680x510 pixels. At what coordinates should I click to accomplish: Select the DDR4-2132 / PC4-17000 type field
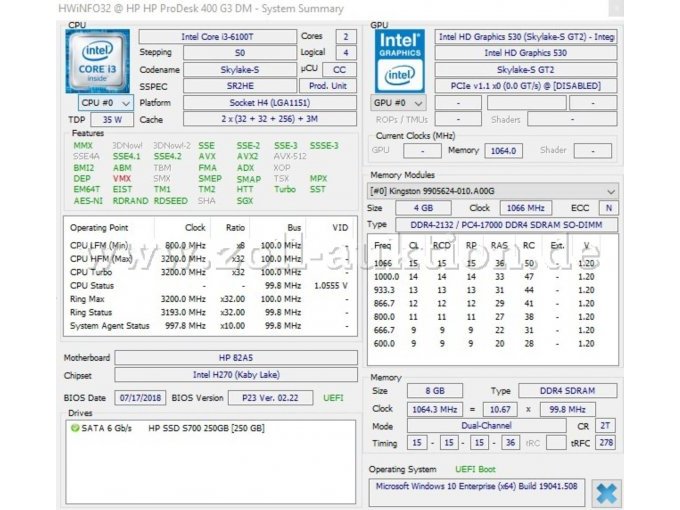pyautogui.click(x=507, y=225)
